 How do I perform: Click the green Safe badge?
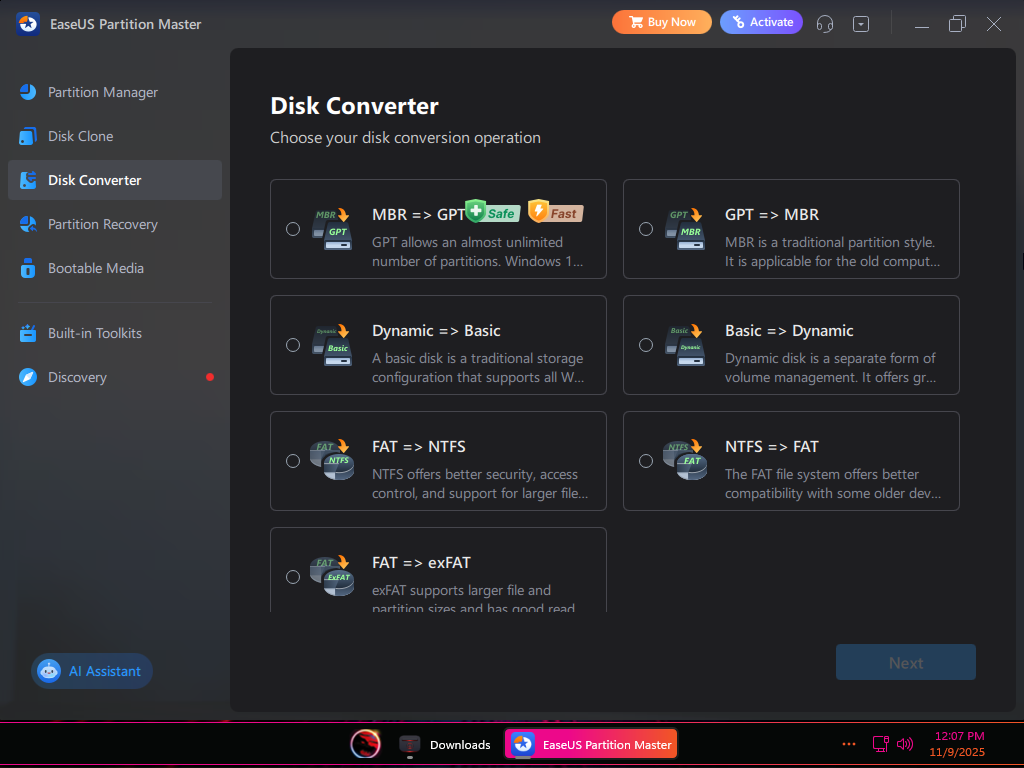[493, 212]
